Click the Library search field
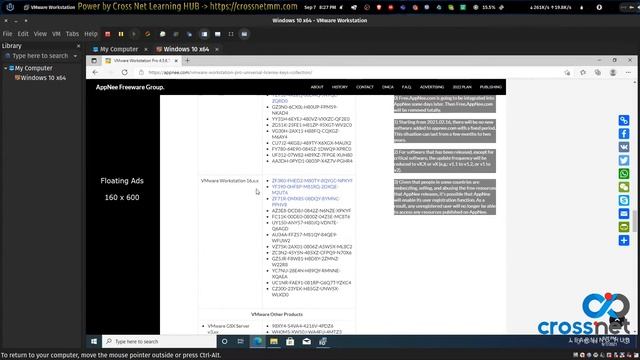This screenshot has width=640, height=360. tap(40, 56)
